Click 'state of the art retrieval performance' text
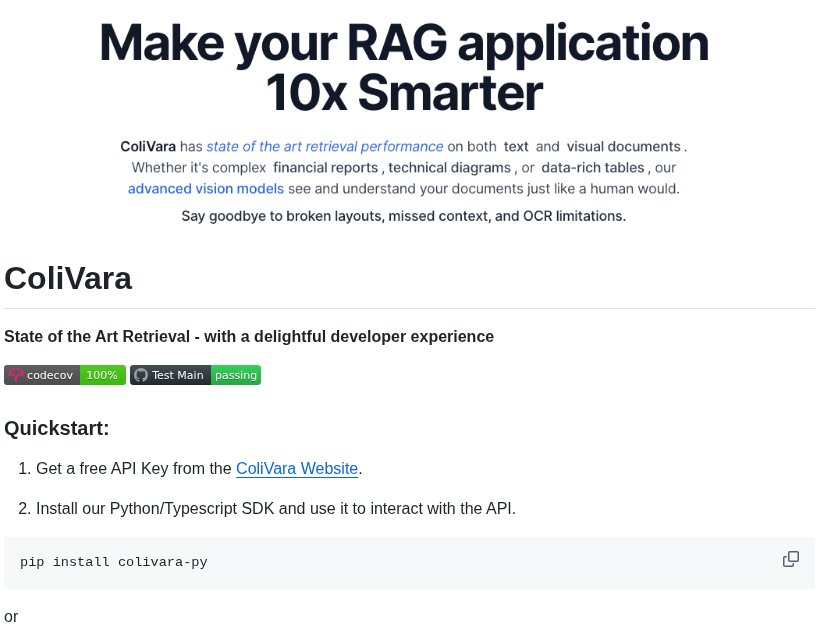Viewport: 818px width, 624px height. click(x=324, y=147)
